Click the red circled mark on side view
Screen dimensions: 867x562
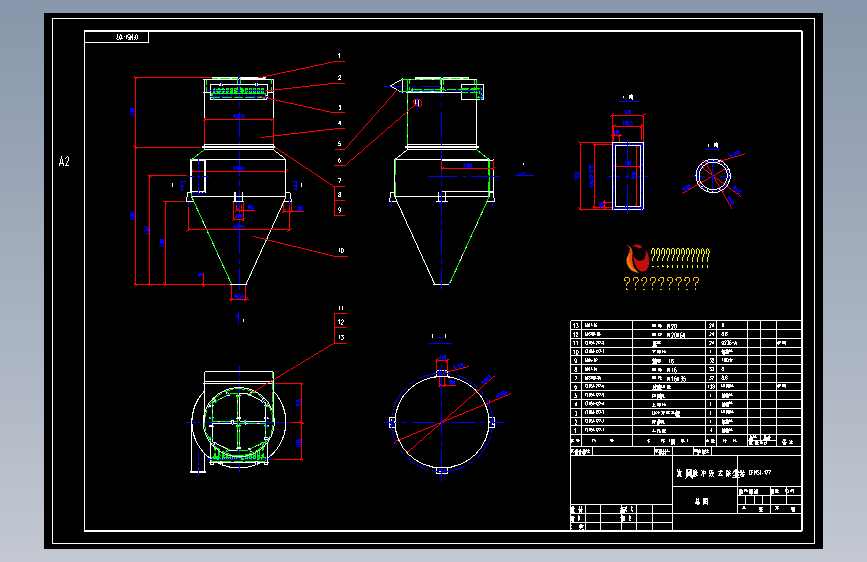click(417, 103)
